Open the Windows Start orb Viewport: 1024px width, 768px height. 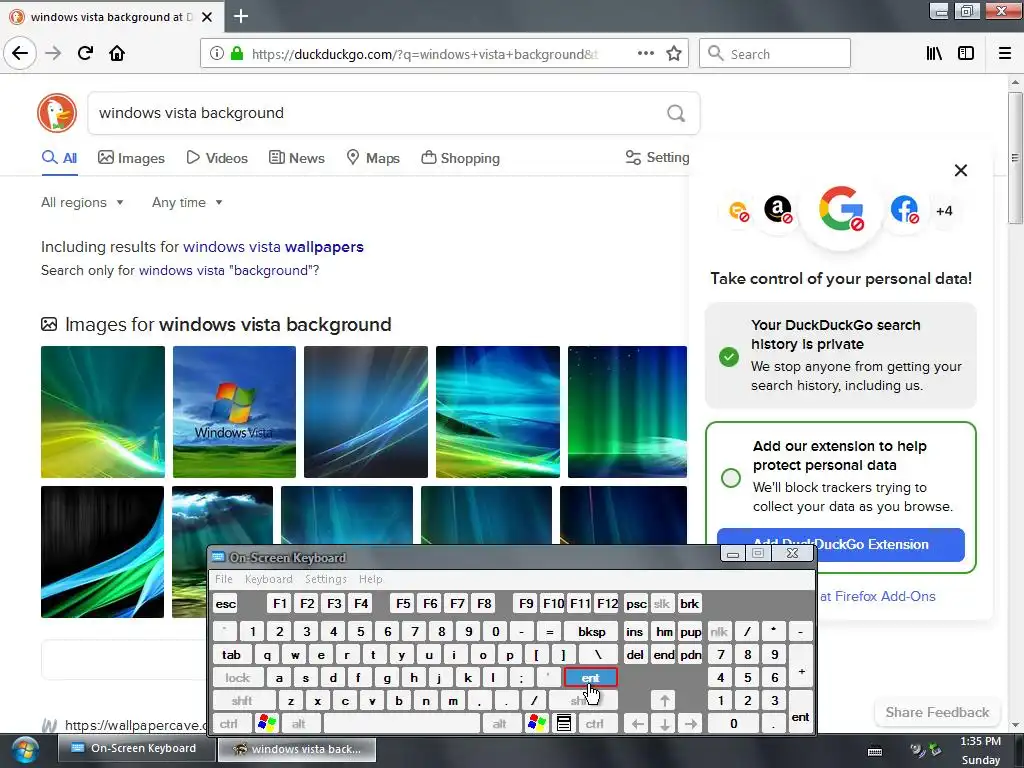click(25, 750)
